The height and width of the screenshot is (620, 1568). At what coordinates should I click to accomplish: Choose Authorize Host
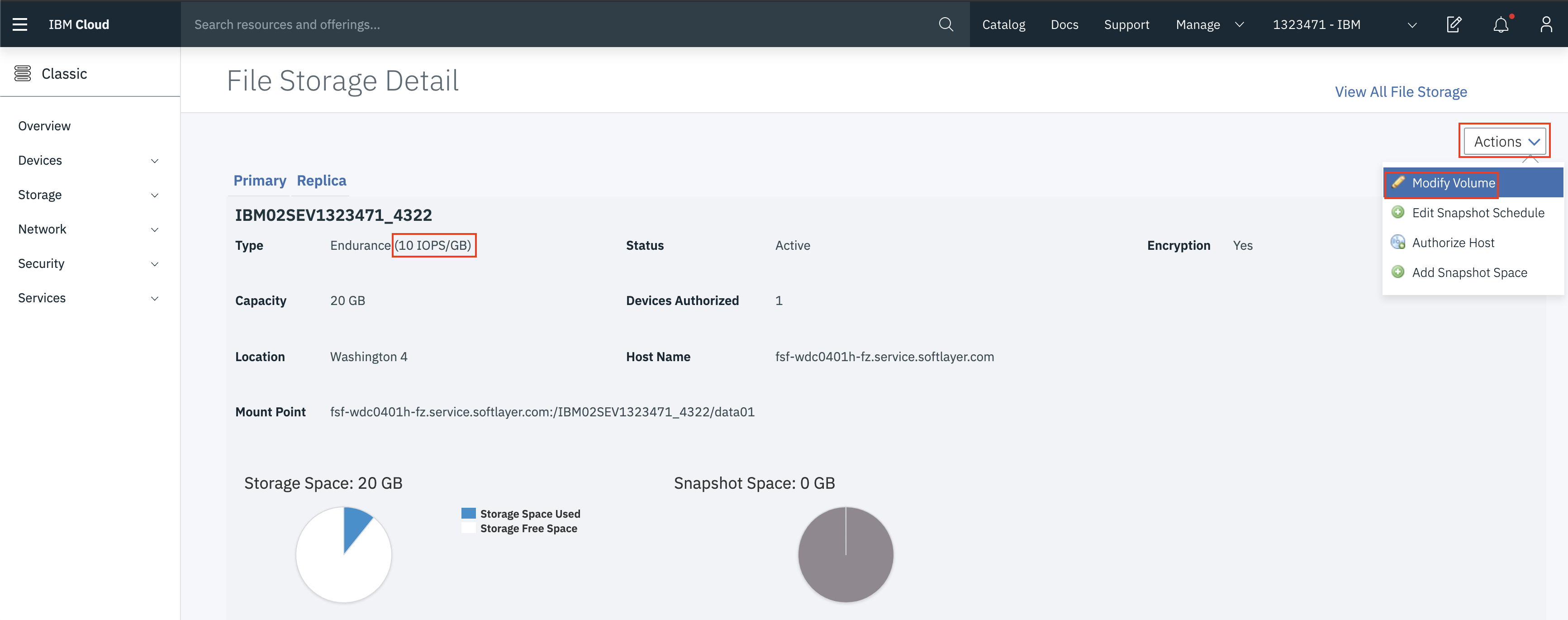(1473, 243)
